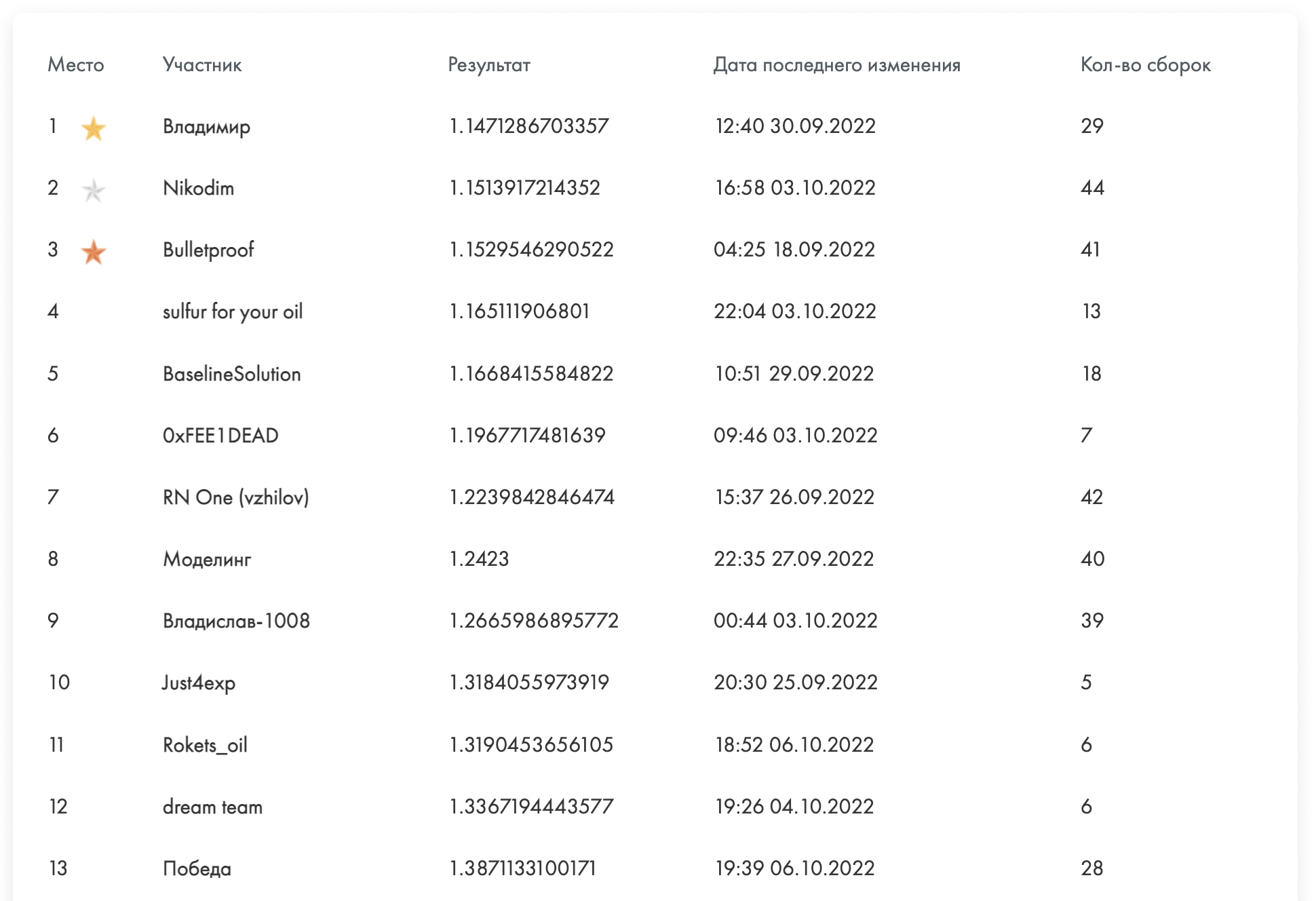Sort by the Участник column header
This screenshot has width=1316, height=901.
point(202,65)
